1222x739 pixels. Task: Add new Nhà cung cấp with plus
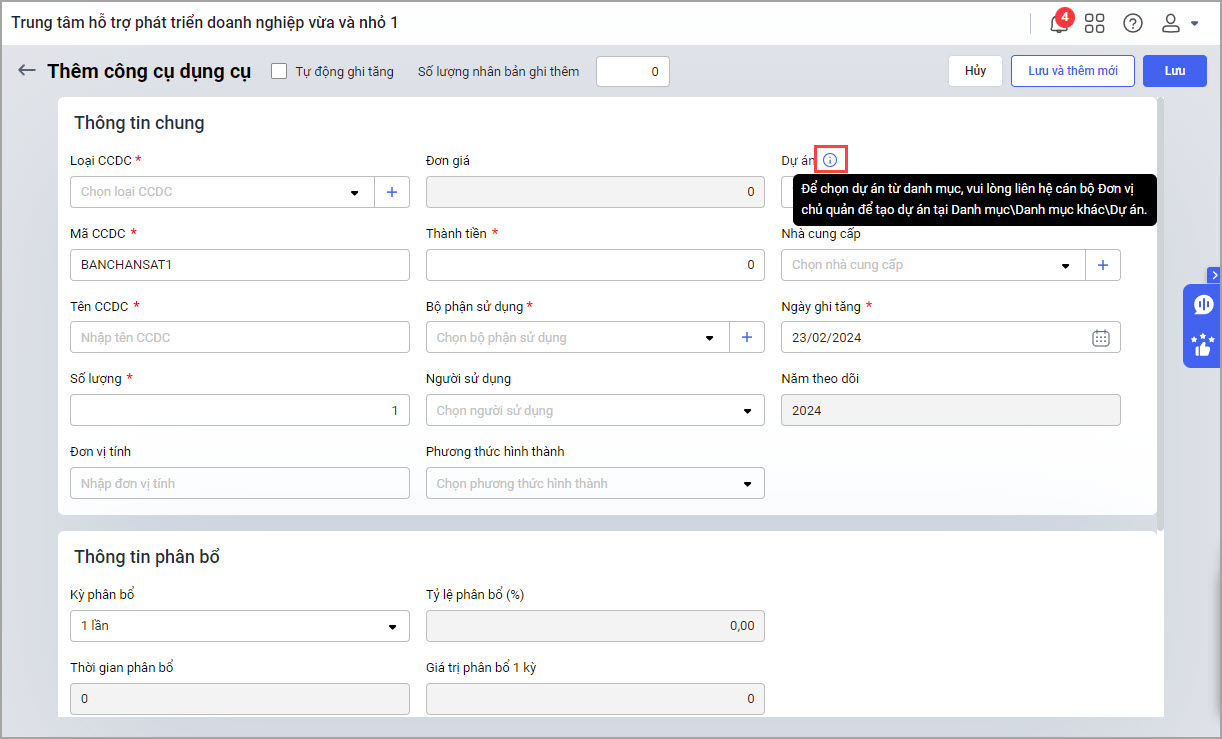click(1103, 265)
